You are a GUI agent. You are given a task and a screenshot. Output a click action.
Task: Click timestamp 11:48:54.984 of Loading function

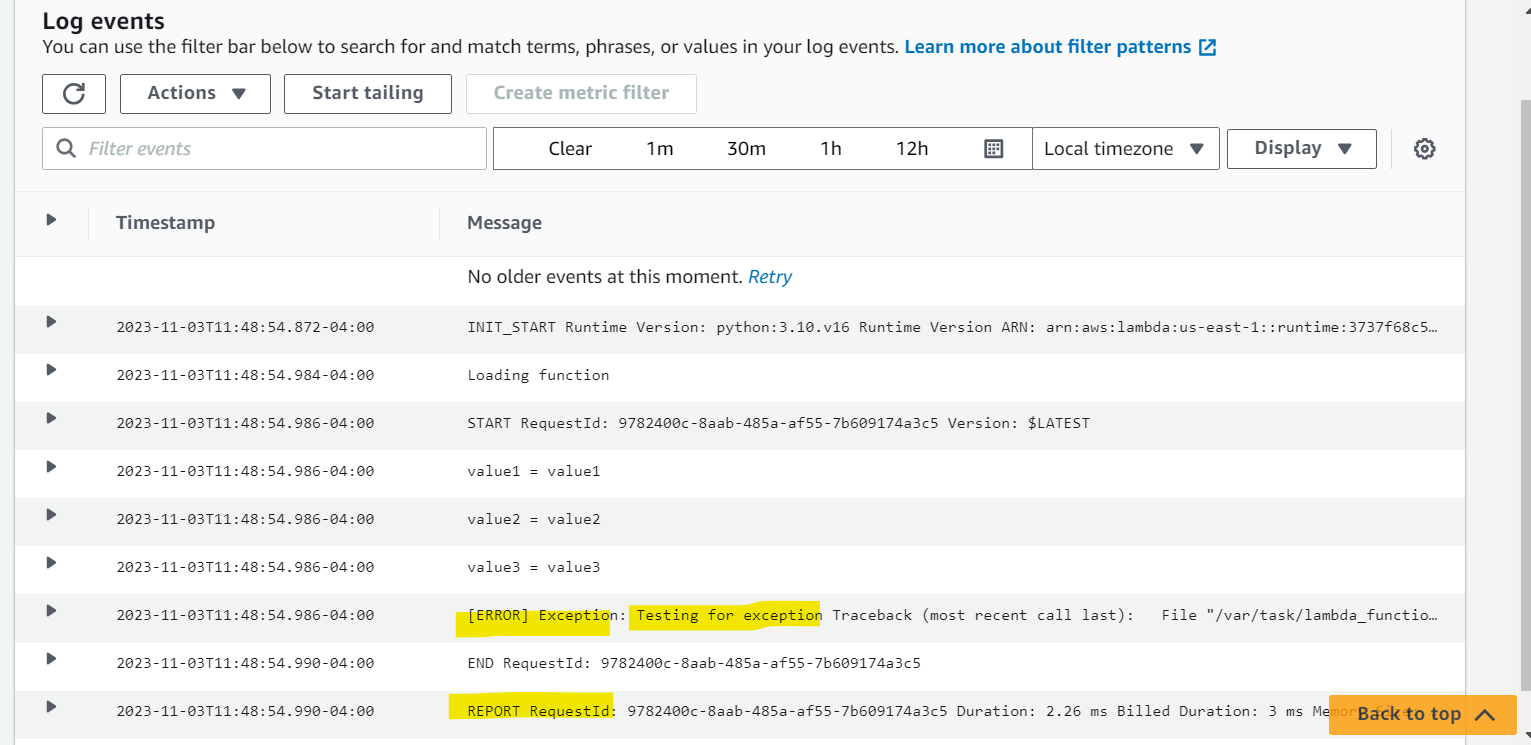pos(245,375)
